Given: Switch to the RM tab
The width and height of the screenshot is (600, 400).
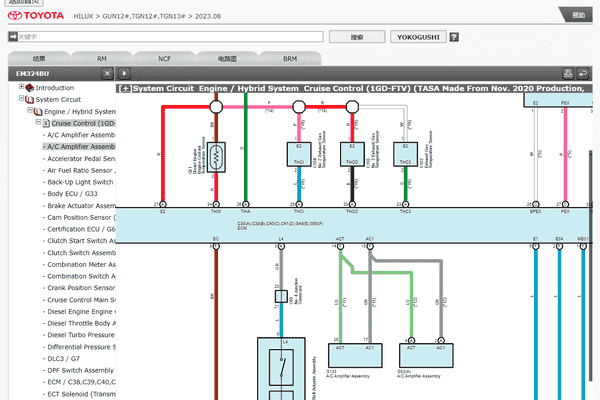Looking at the screenshot, I should [x=102, y=59].
